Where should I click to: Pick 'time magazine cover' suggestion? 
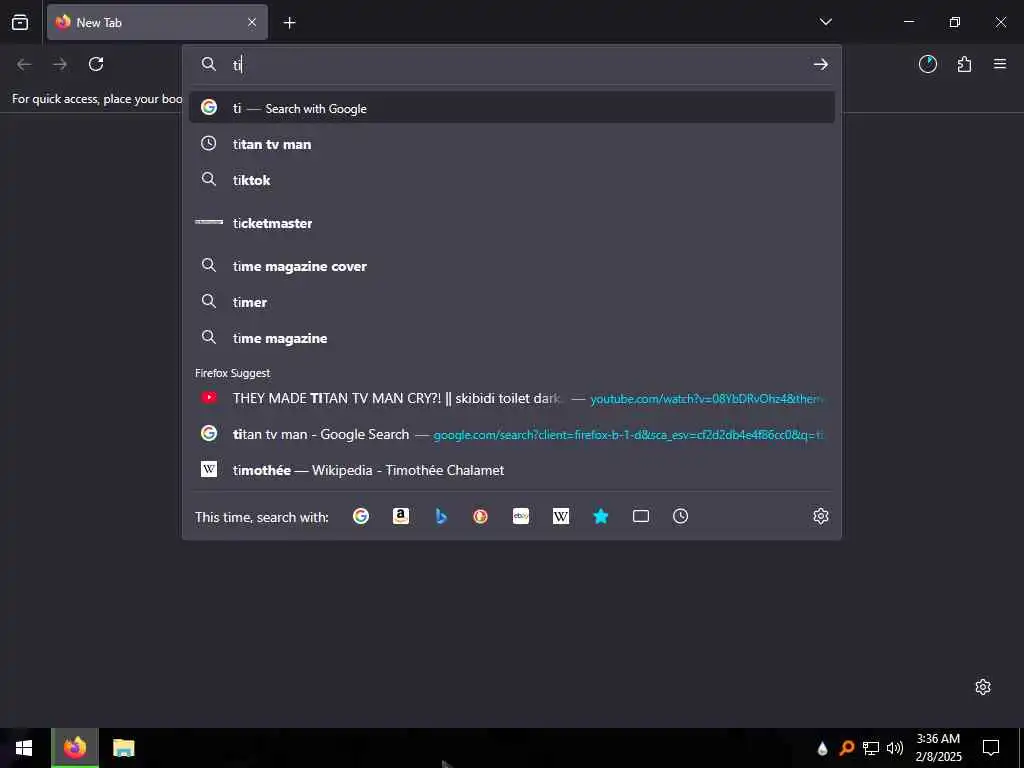(511, 266)
